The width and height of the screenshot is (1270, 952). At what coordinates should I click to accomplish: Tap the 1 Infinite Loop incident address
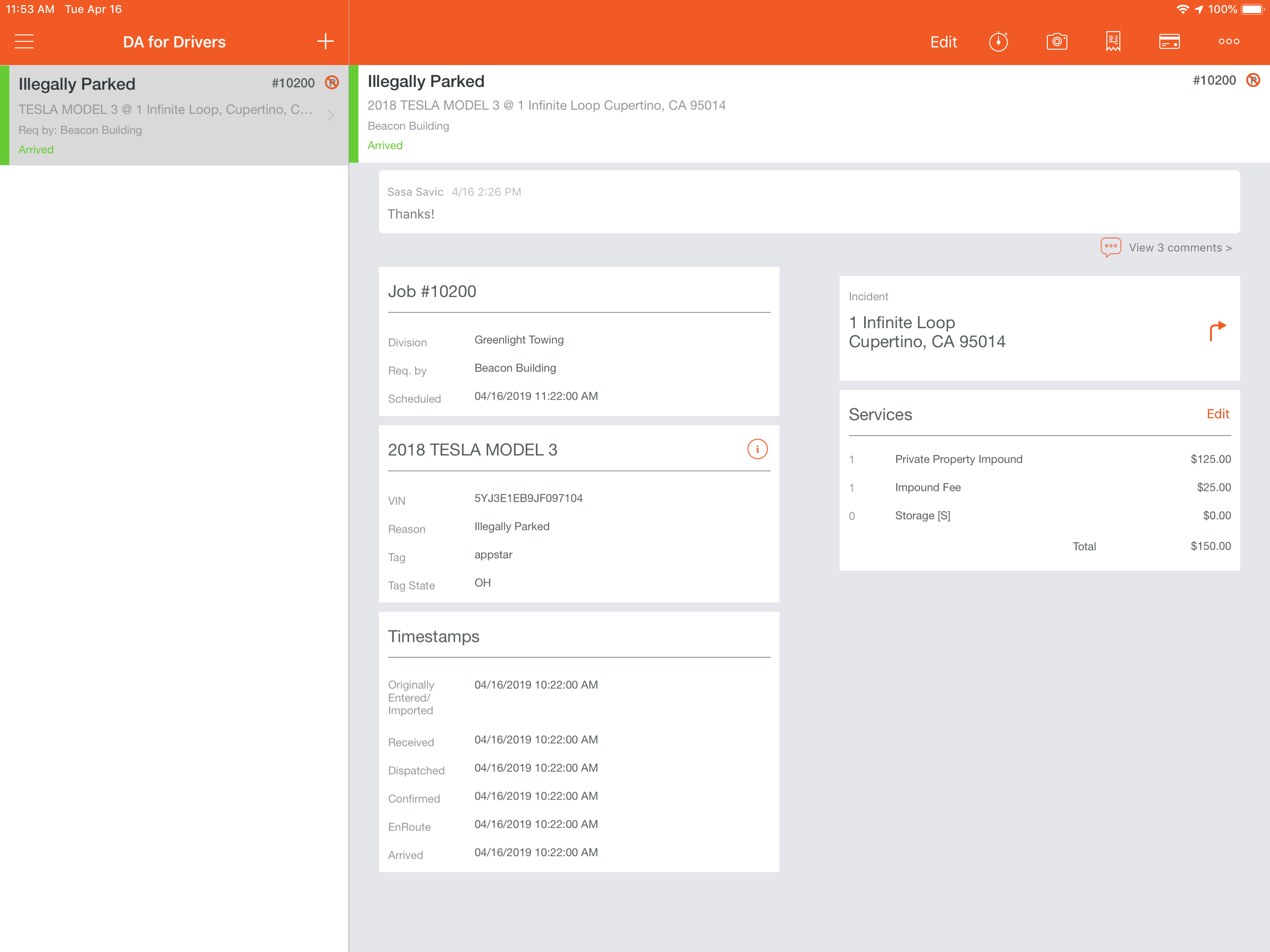click(x=926, y=332)
